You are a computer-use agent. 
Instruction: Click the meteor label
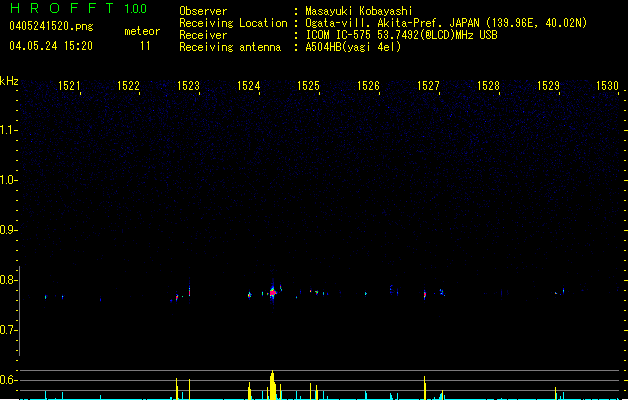coord(142,31)
